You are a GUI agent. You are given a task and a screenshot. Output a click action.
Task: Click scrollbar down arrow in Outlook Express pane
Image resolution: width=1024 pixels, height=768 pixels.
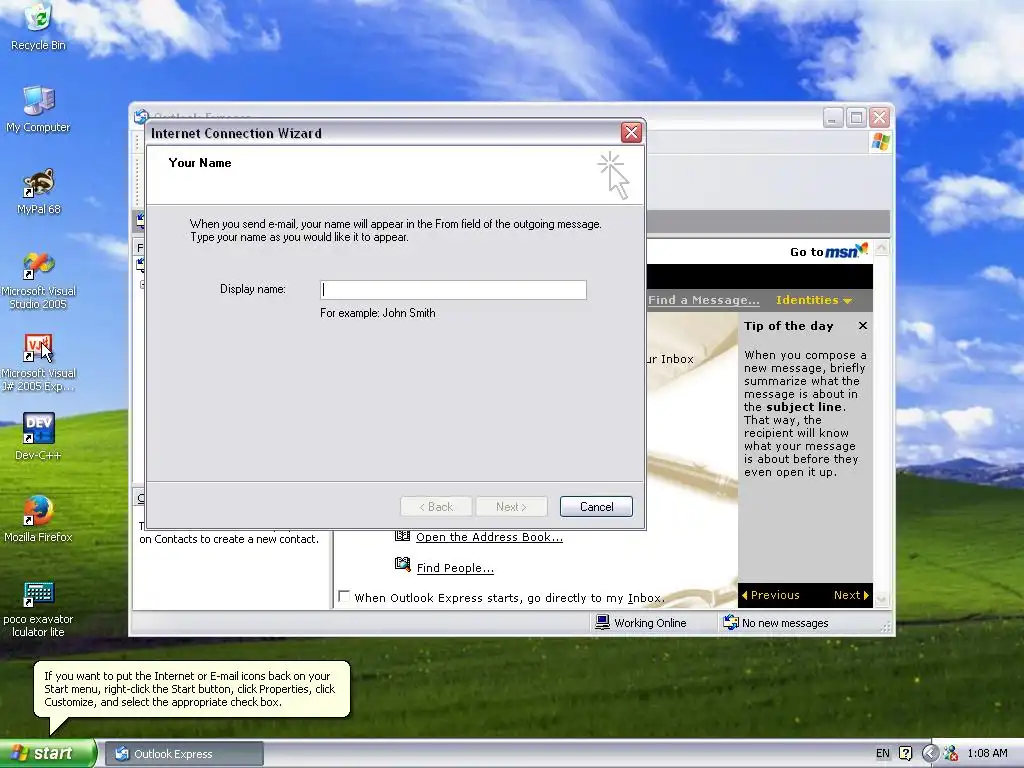(x=881, y=599)
